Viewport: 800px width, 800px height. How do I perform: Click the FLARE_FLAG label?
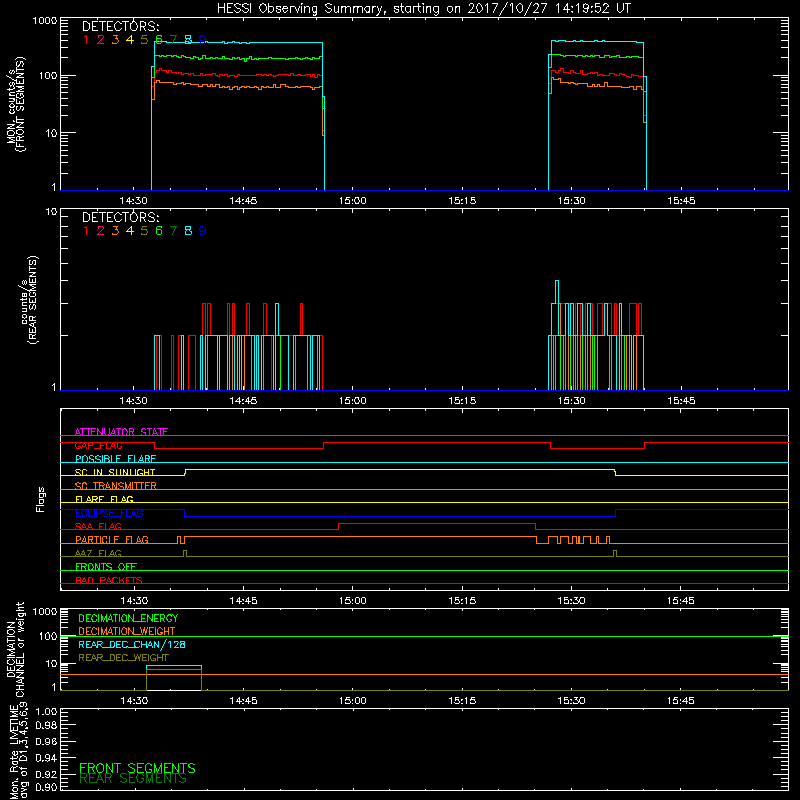[104, 499]
